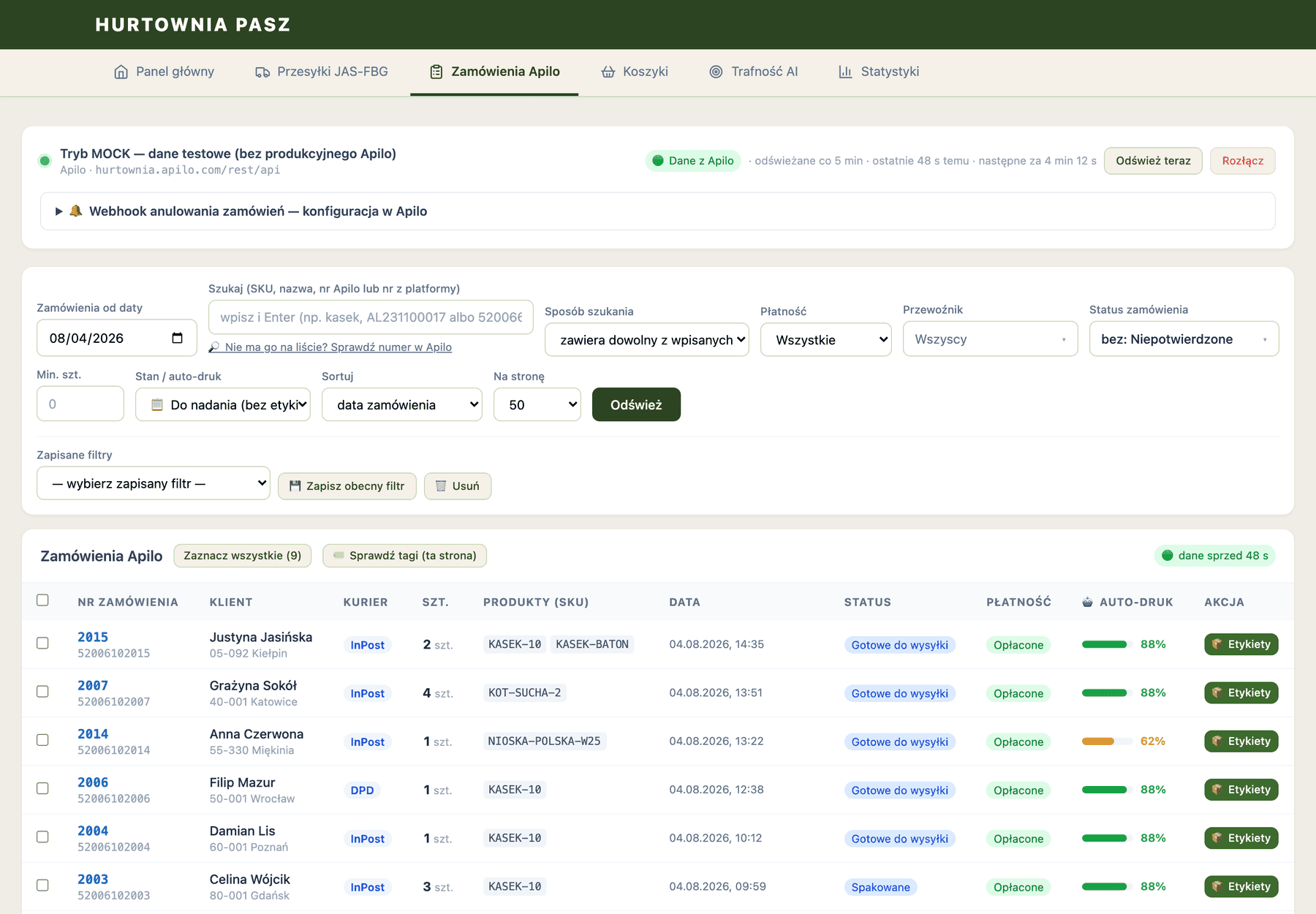This screenshot has height=914, width=1316.
Task: Click the target icon for Trafność AI
Action: pos(716,72)
